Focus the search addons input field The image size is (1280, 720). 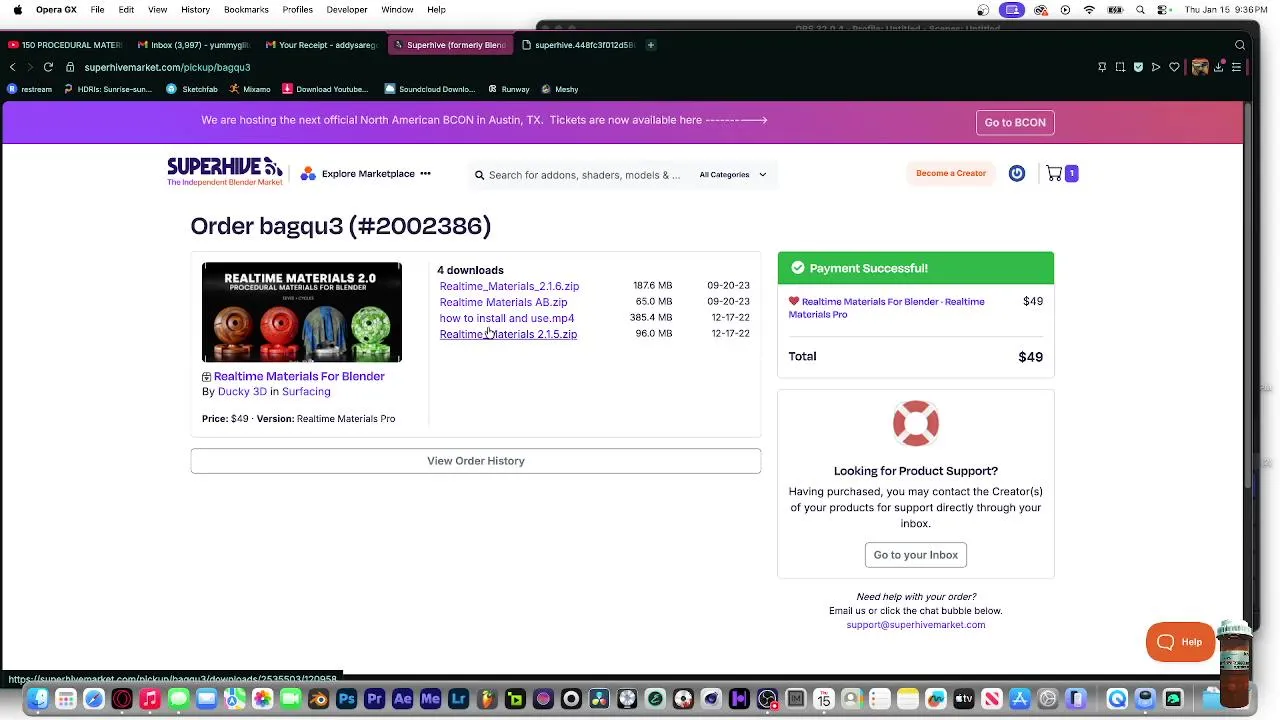tap(585, 175)
